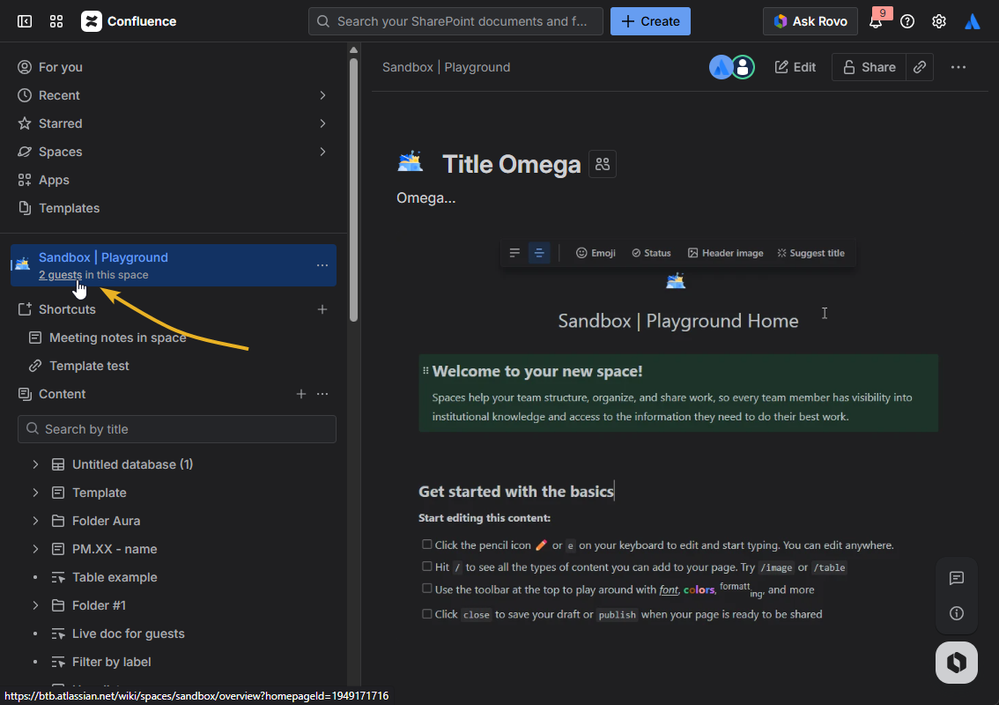Click the Content section heading
Viewport: 999px width, 705px height.
(x=62, y=394)
